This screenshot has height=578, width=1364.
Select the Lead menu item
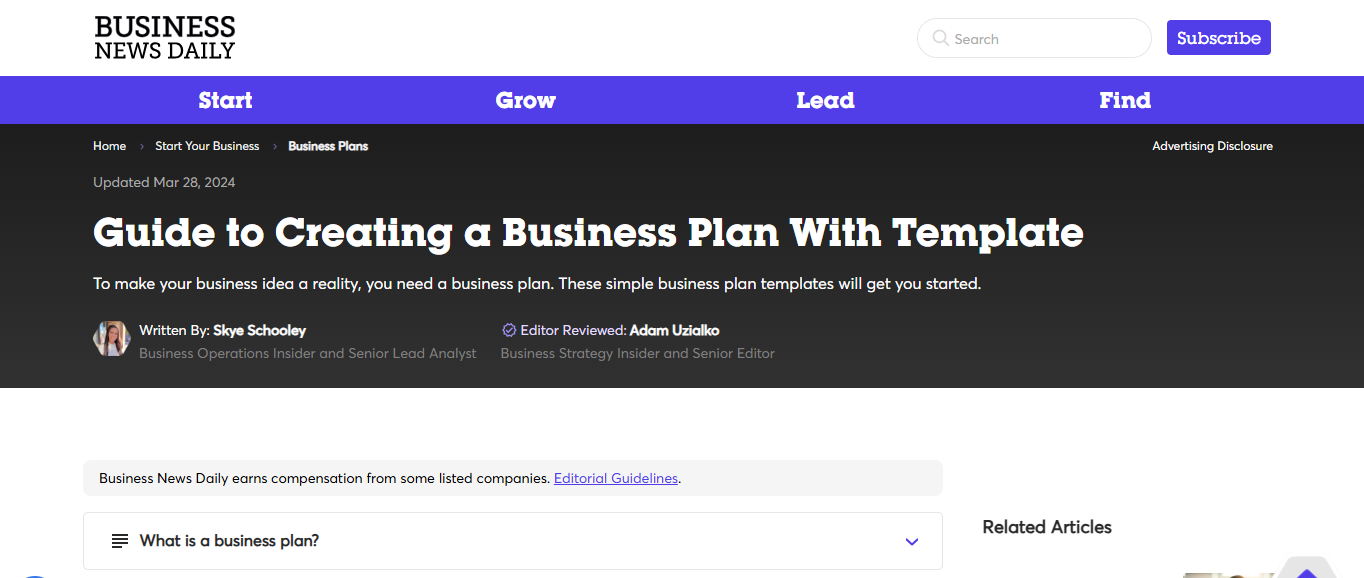click(x=825, y=100)
